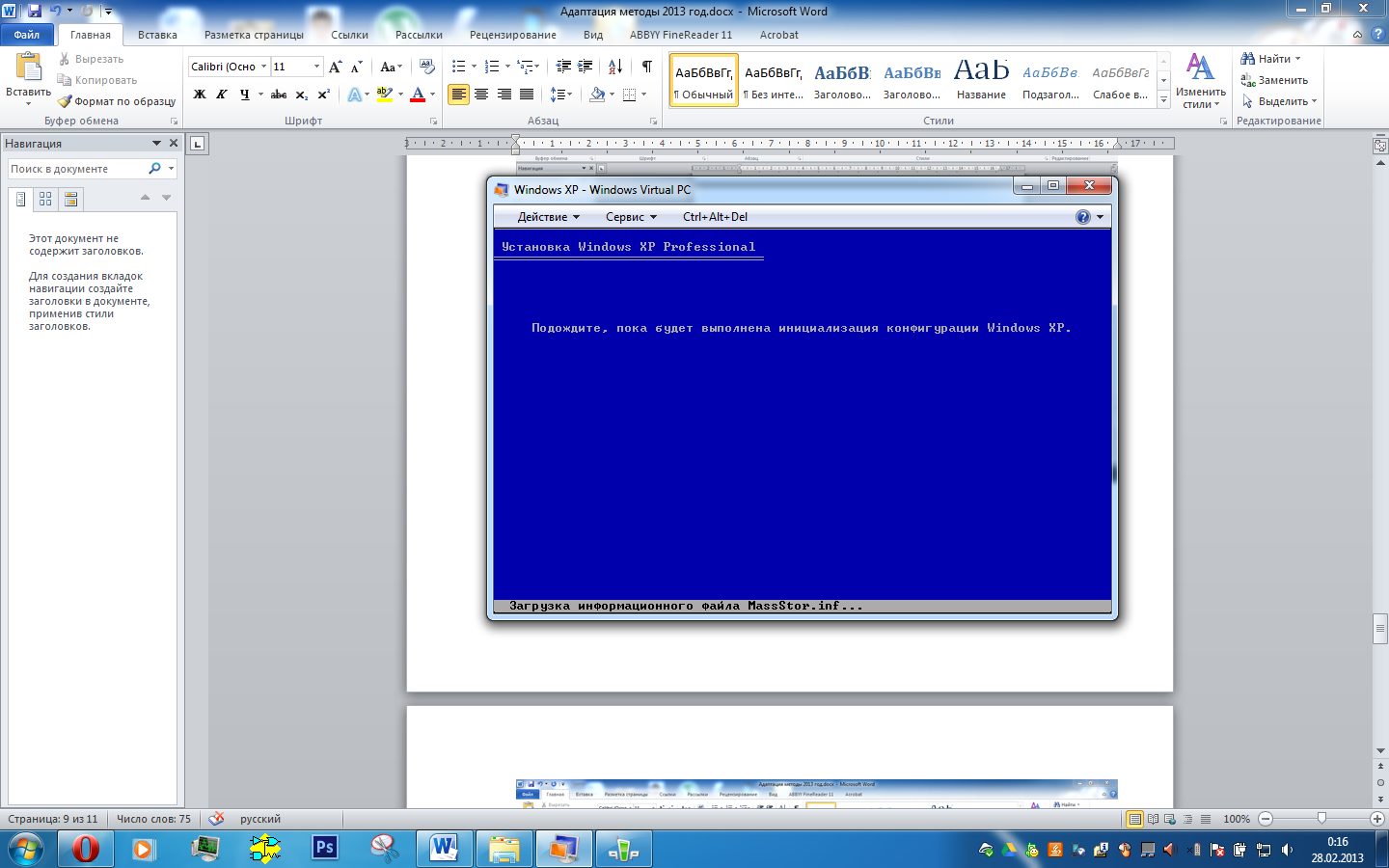Open the Найти dropdown arrow
1389x868 pixels.
click(x=1298, y=59)
